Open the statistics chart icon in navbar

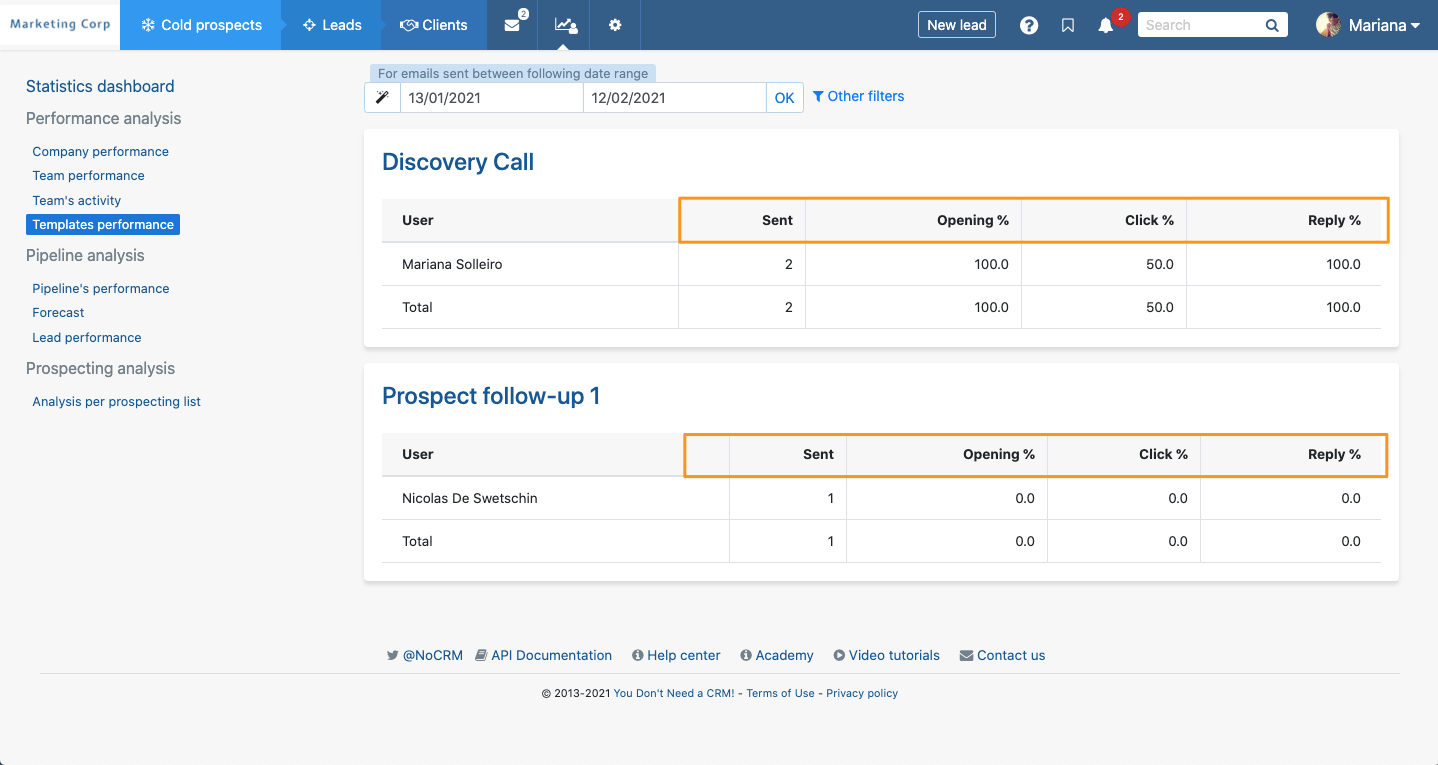[x=565, y=25]
